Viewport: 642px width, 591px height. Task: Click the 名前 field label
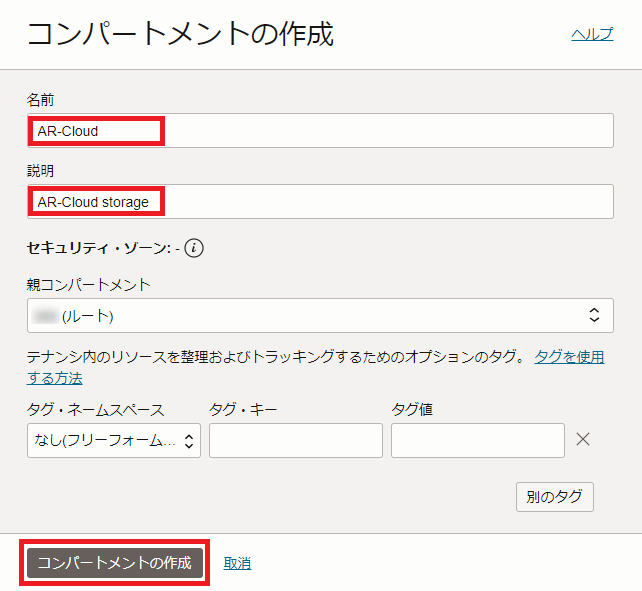tap(41, 100)
